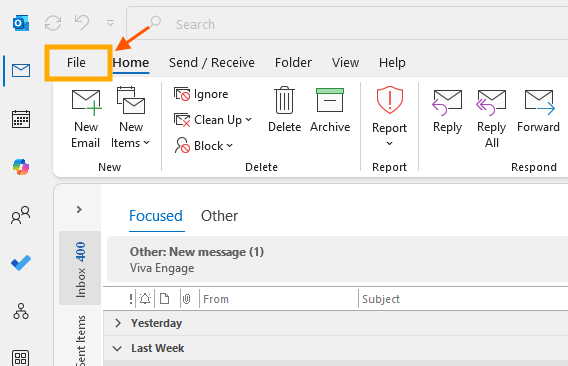
Task: Expand the Yesterday message group
Action: click(118, 323)
